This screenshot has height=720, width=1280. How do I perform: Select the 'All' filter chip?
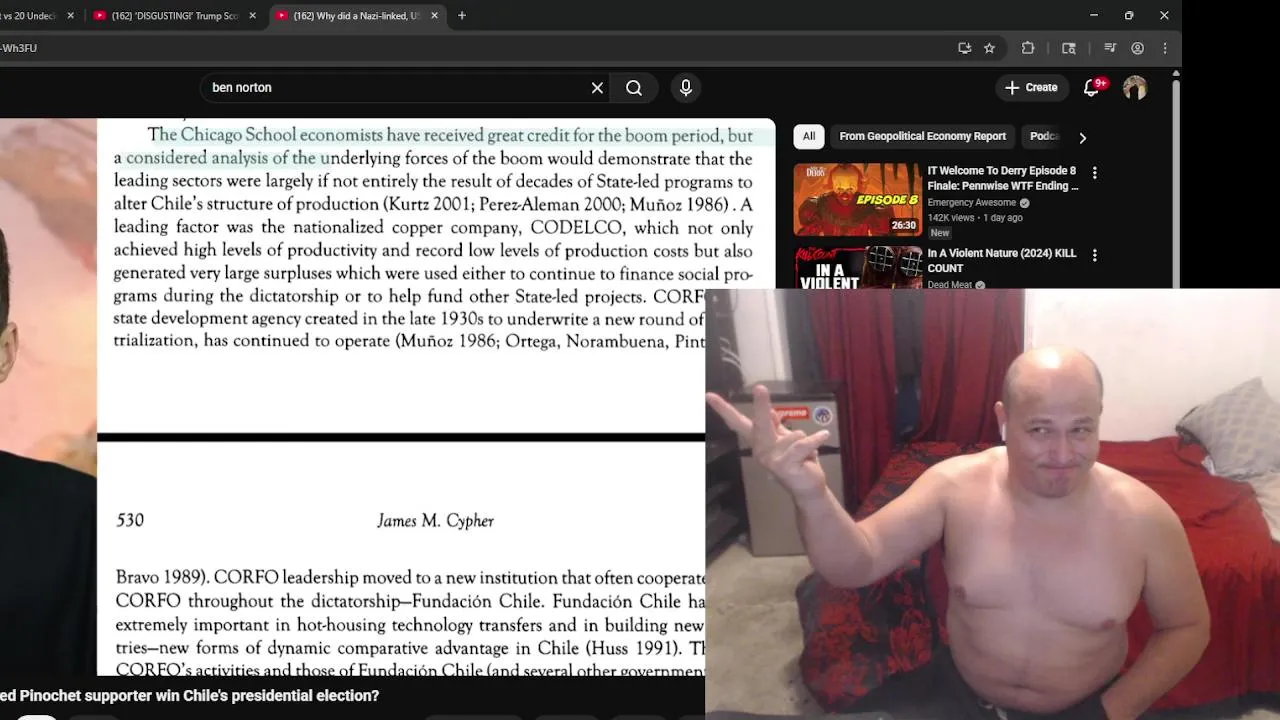[809, 137]
